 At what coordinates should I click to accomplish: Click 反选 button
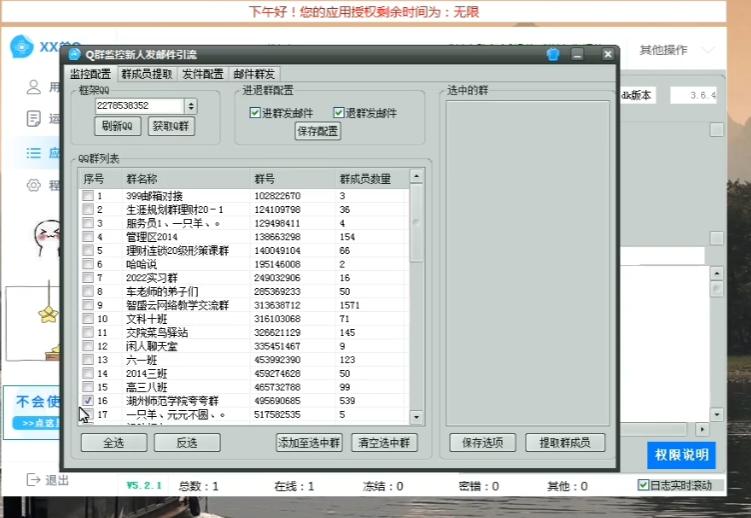click(x=187, y=443)
